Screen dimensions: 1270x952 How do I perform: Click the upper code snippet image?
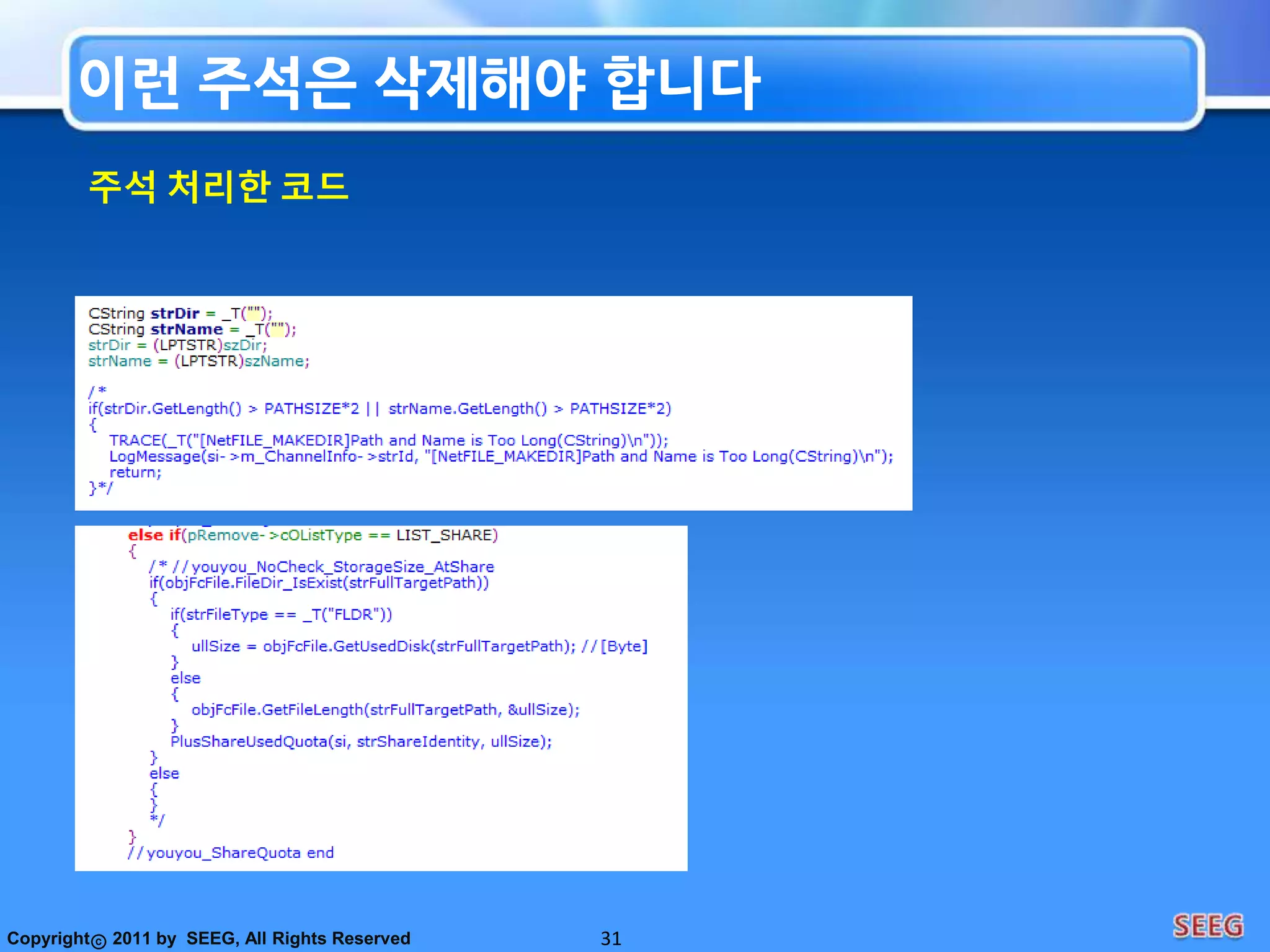coord(494,403)
